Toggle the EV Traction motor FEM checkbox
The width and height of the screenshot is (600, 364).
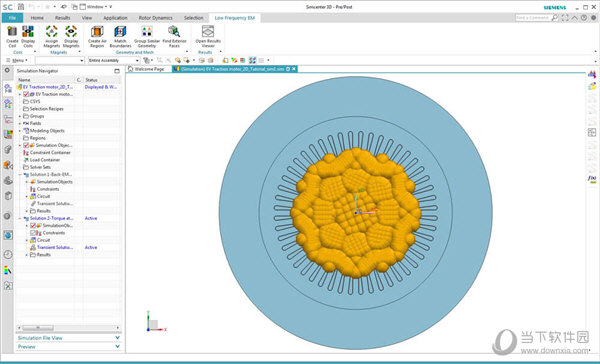(26, 94)
